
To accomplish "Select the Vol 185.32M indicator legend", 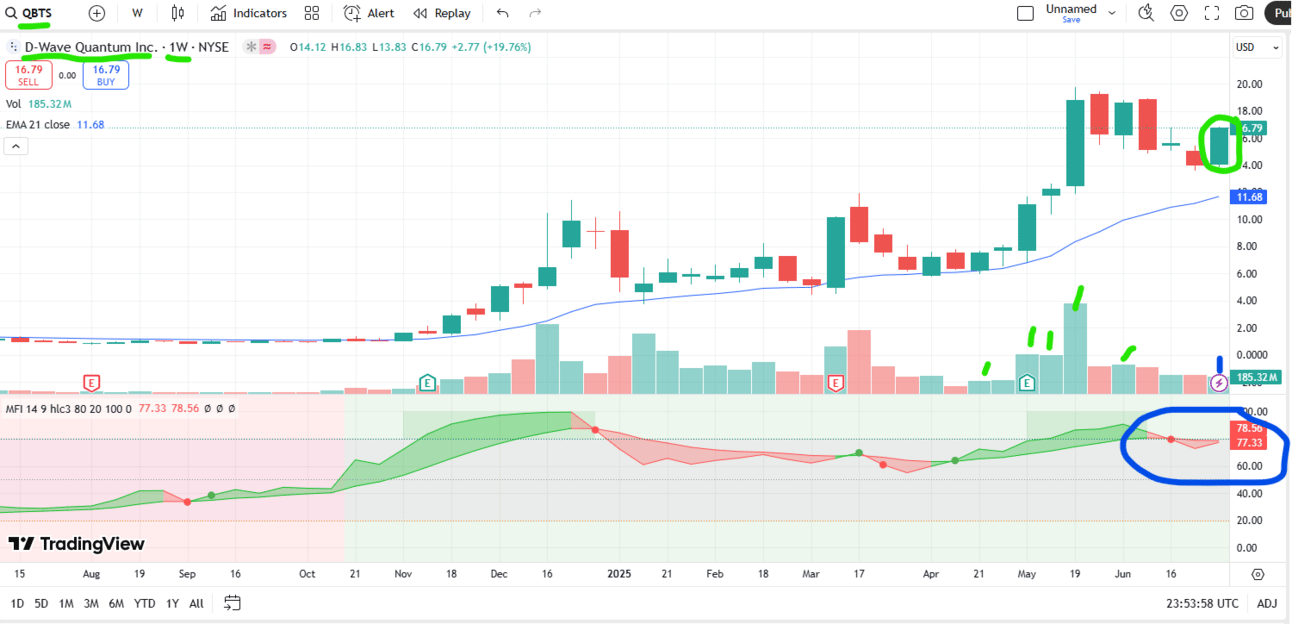I will (39, 104).
